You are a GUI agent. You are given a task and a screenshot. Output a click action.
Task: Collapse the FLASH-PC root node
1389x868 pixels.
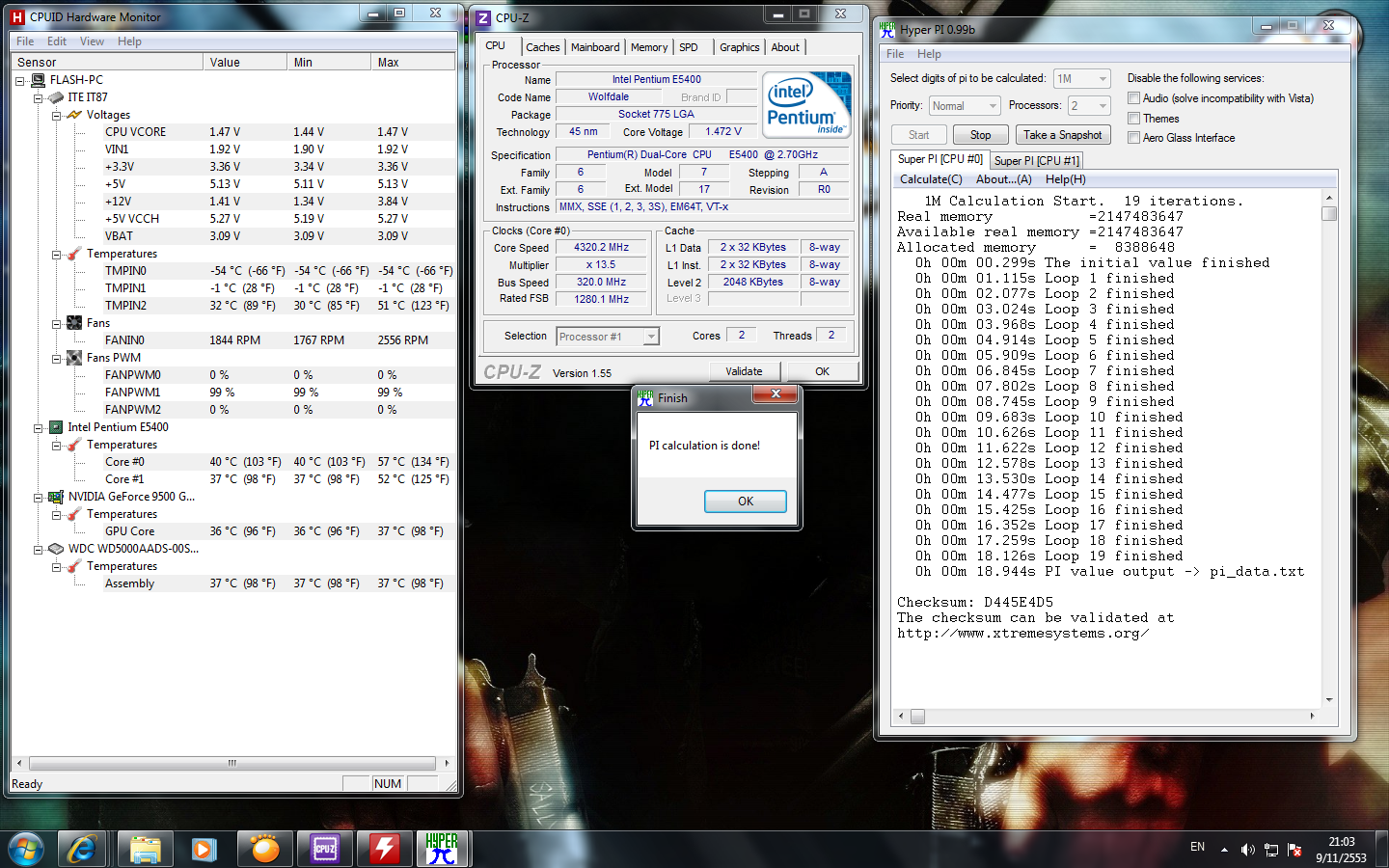tap(20, 81)
